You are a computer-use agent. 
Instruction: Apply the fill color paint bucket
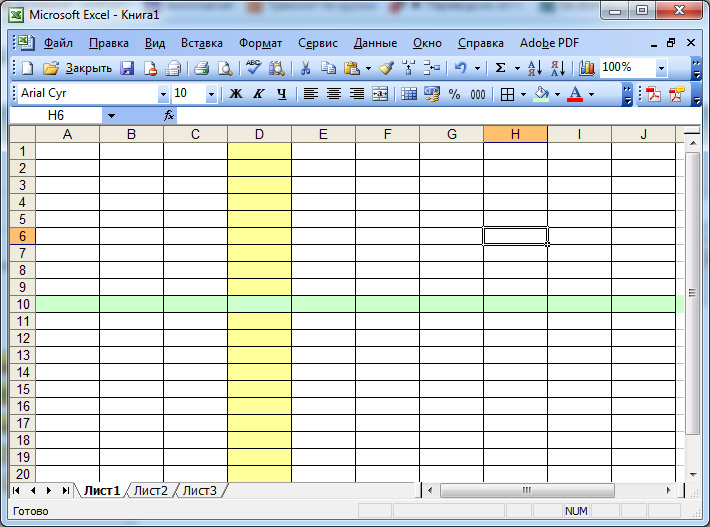(x=541, y=94)
